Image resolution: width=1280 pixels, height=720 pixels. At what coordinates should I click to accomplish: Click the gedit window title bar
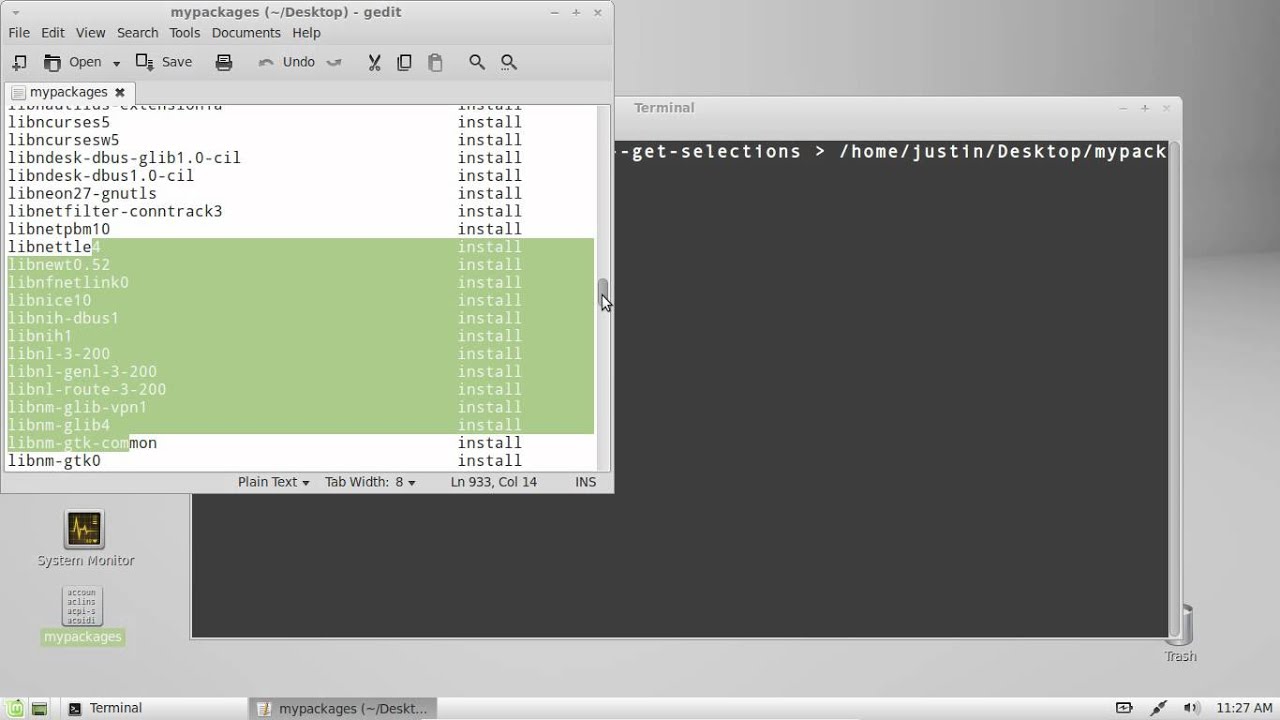[306, 12]
